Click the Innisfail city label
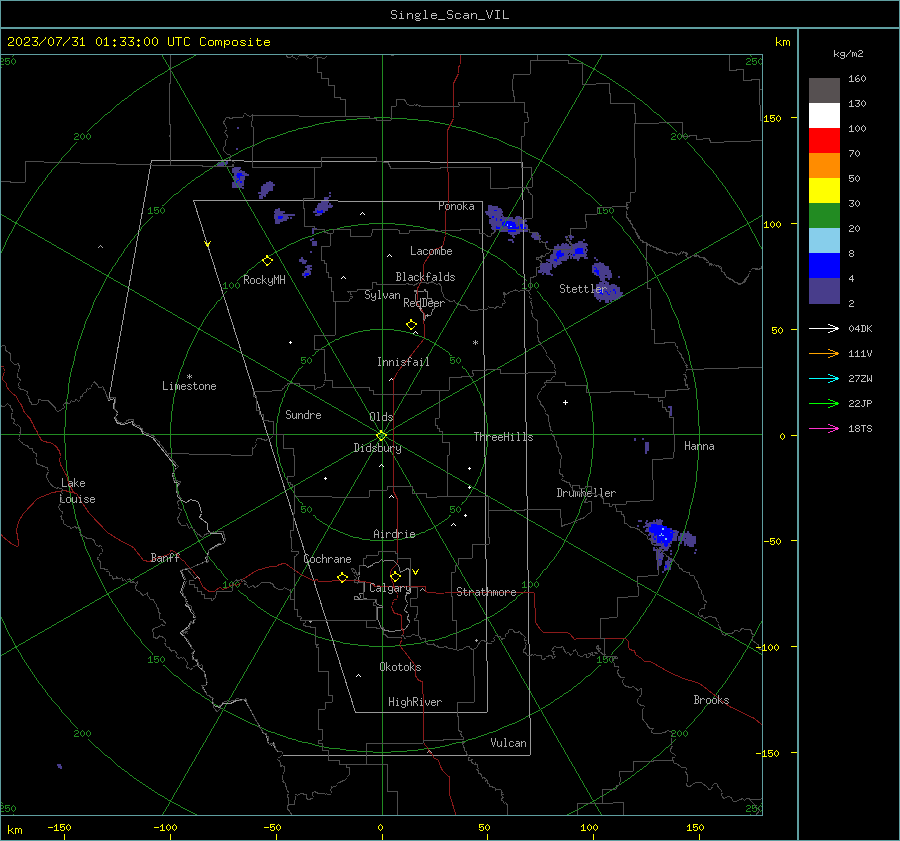 pyautogui.click(x=403, y=362)
